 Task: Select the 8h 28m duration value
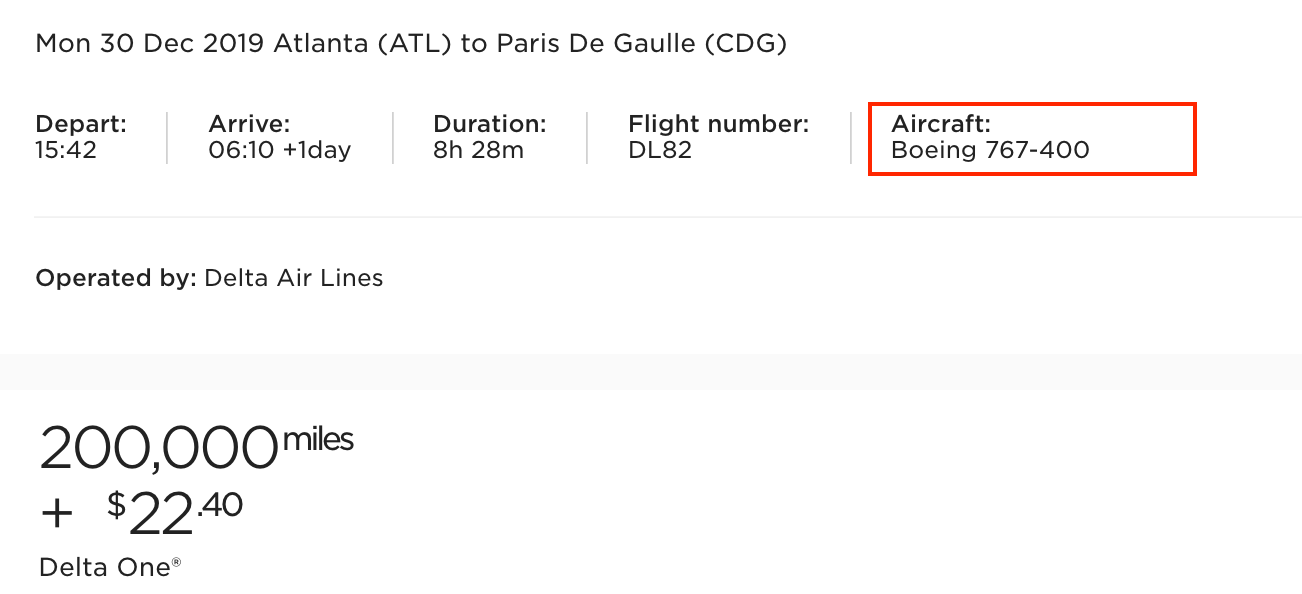coord(478,151)
